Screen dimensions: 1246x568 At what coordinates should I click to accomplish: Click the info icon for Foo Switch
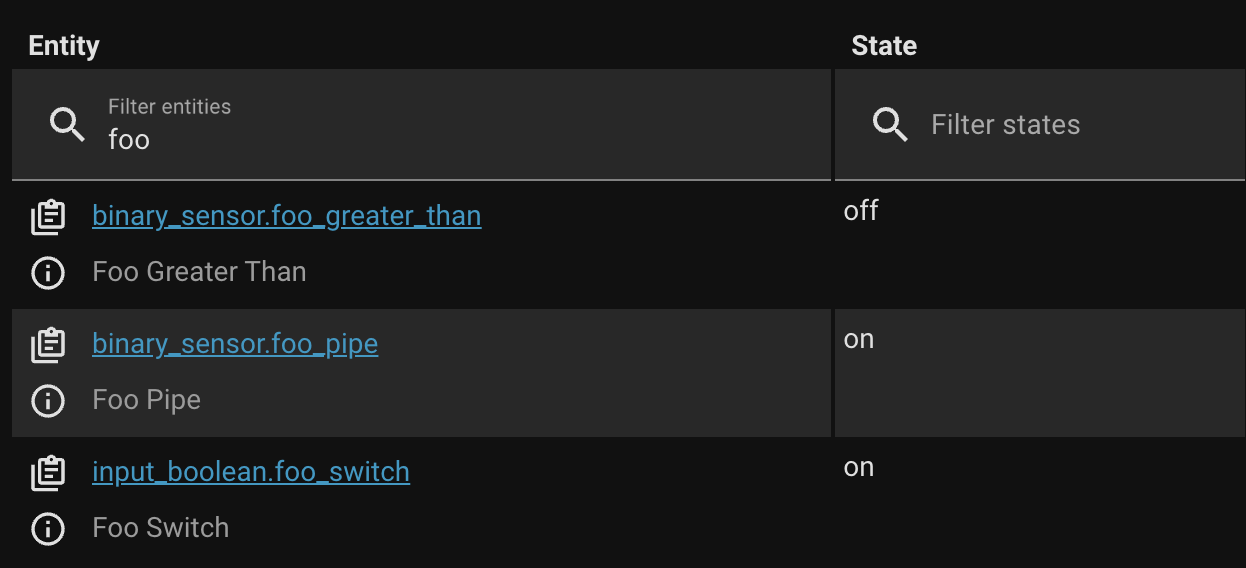[48, 529]
